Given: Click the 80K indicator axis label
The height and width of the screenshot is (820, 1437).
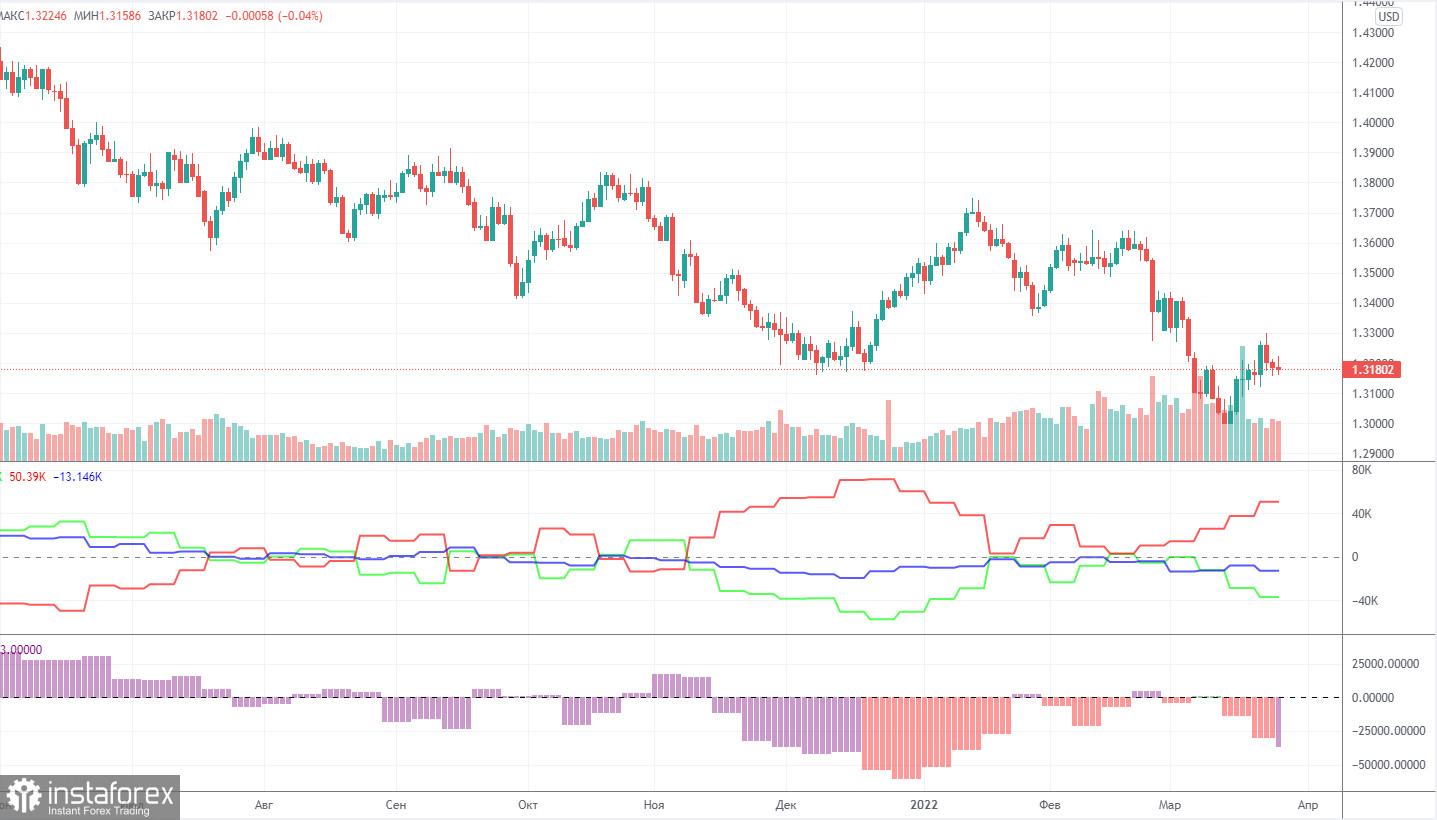Looking at the screenshot, I should click(1361, 469).
